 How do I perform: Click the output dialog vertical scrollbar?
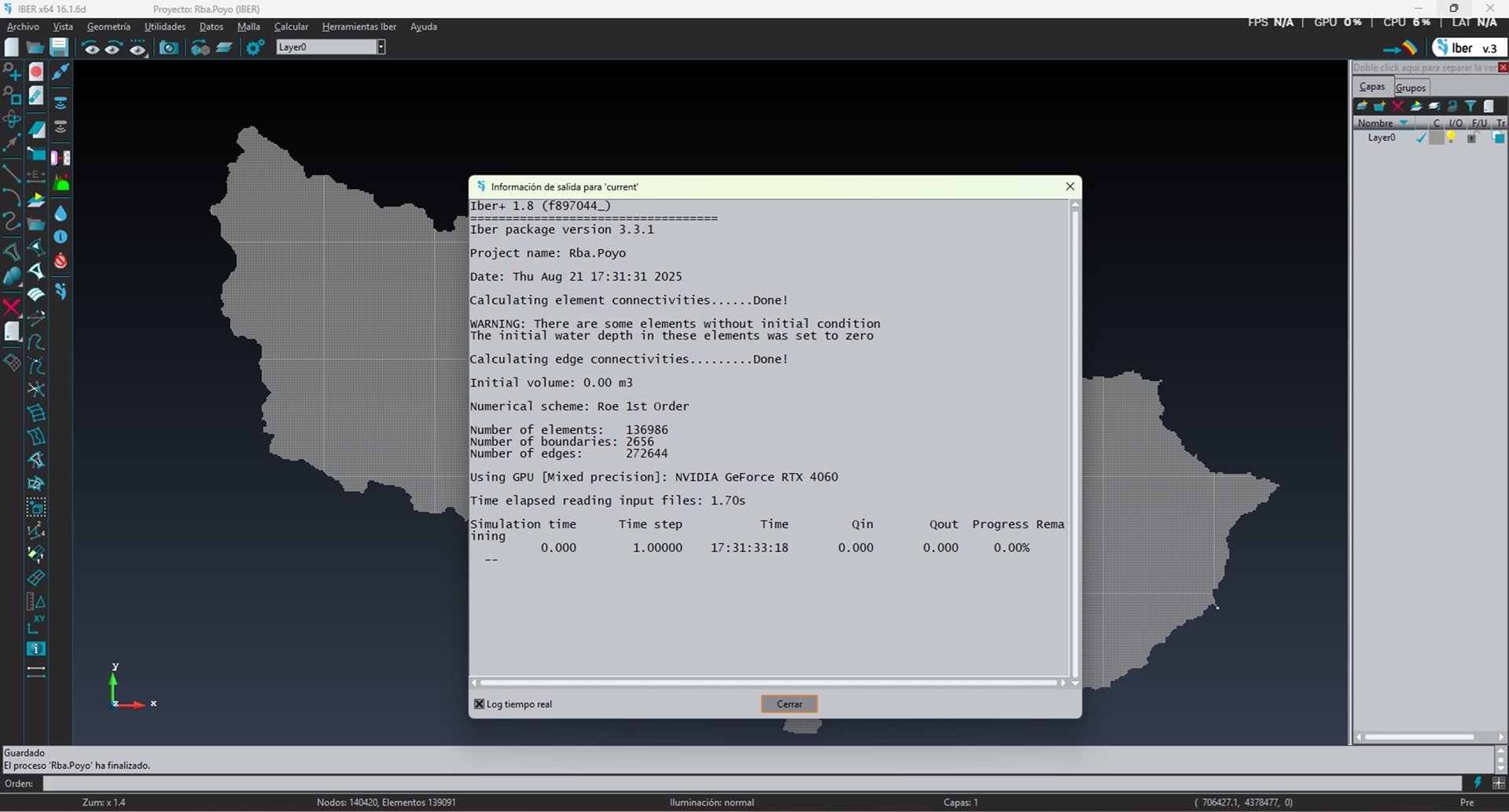[x=1075, y=443]
